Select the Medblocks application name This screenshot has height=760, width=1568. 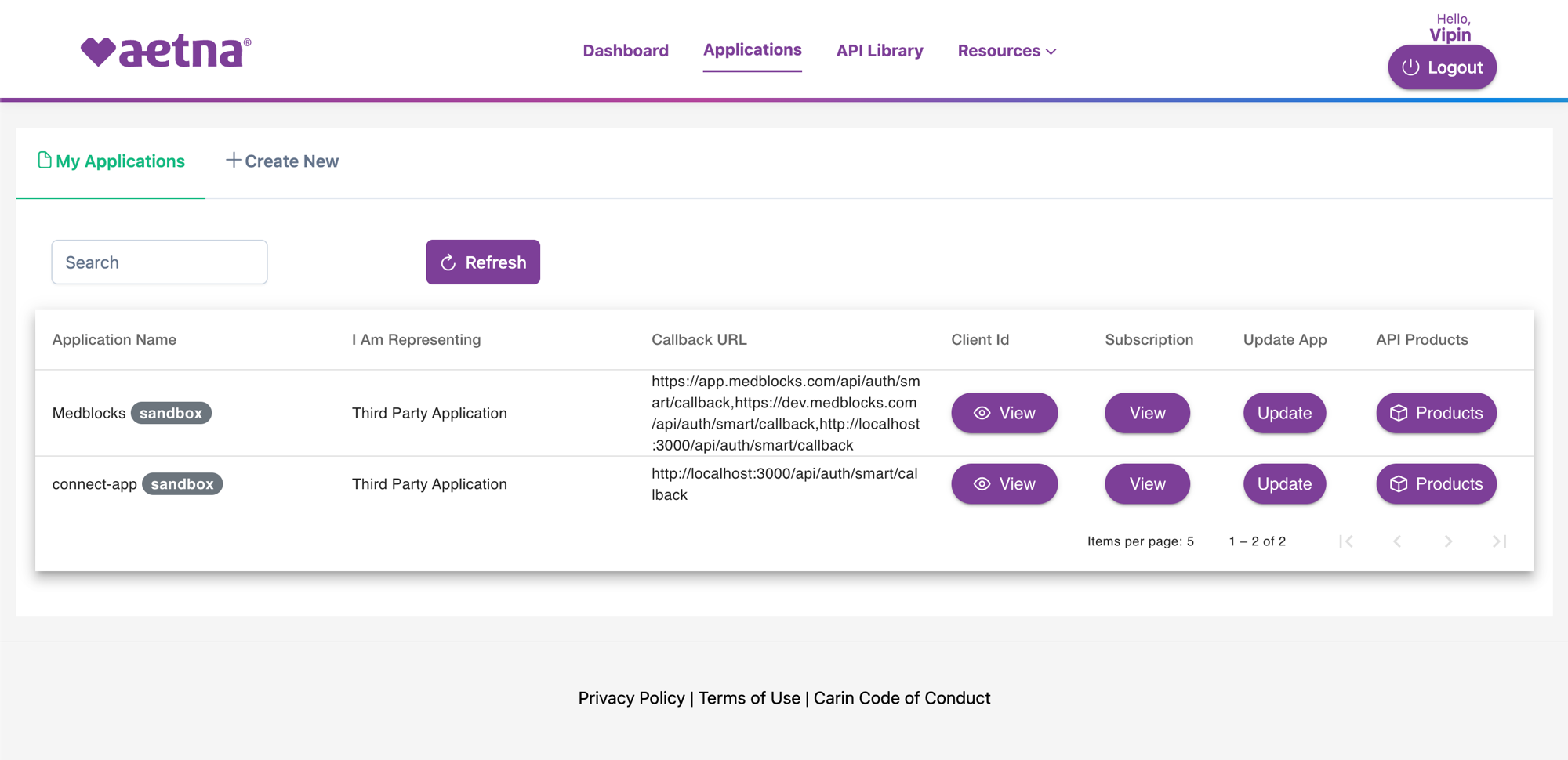[89, 413]
